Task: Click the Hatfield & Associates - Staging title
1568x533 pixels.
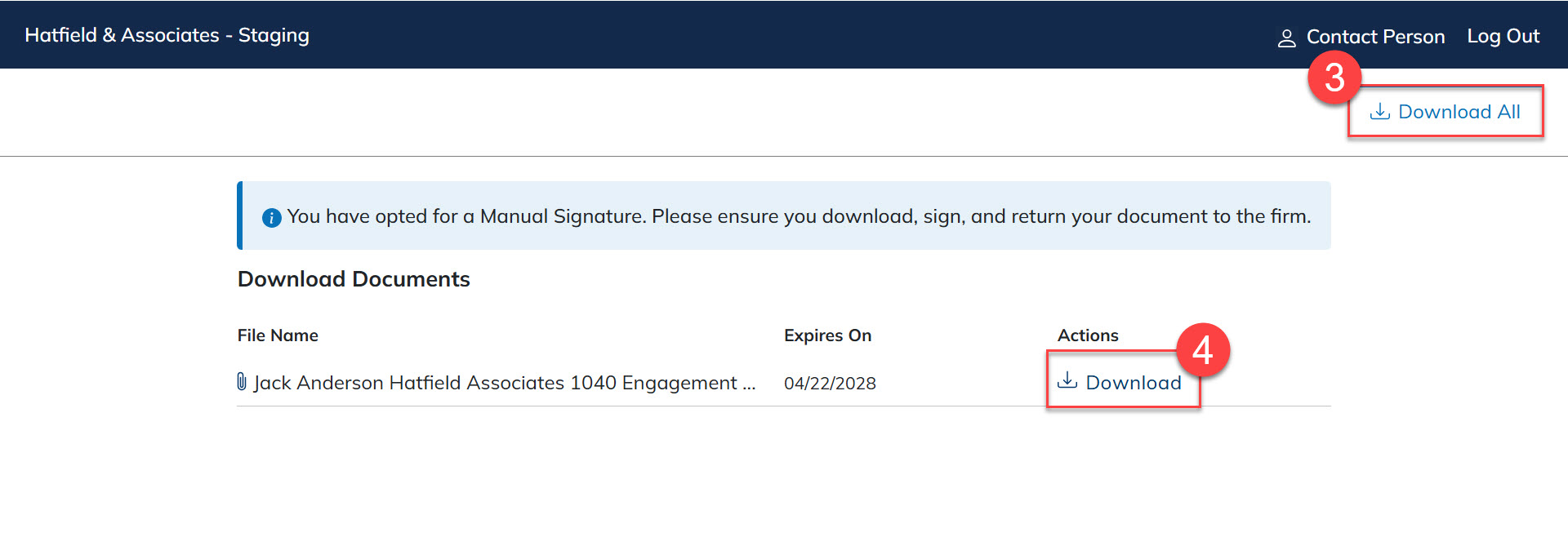Action: click(167, 35)
